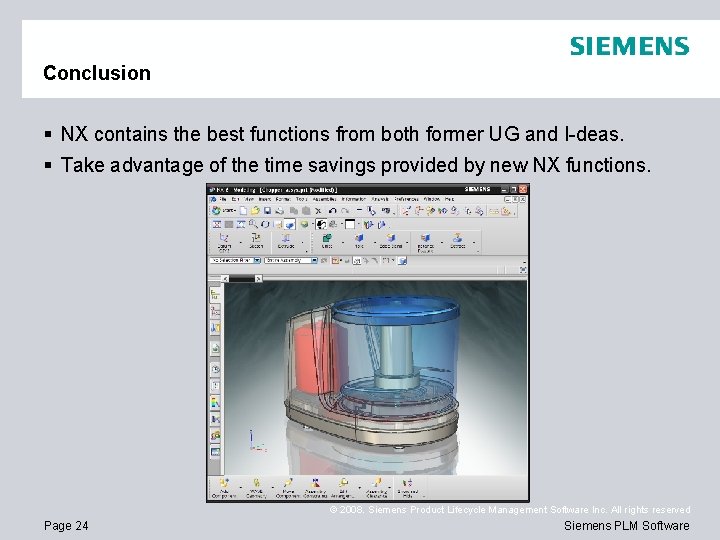Click the Edge Blend tool
Viewport: 720px width, 540px height.
[x=391, y=241]
